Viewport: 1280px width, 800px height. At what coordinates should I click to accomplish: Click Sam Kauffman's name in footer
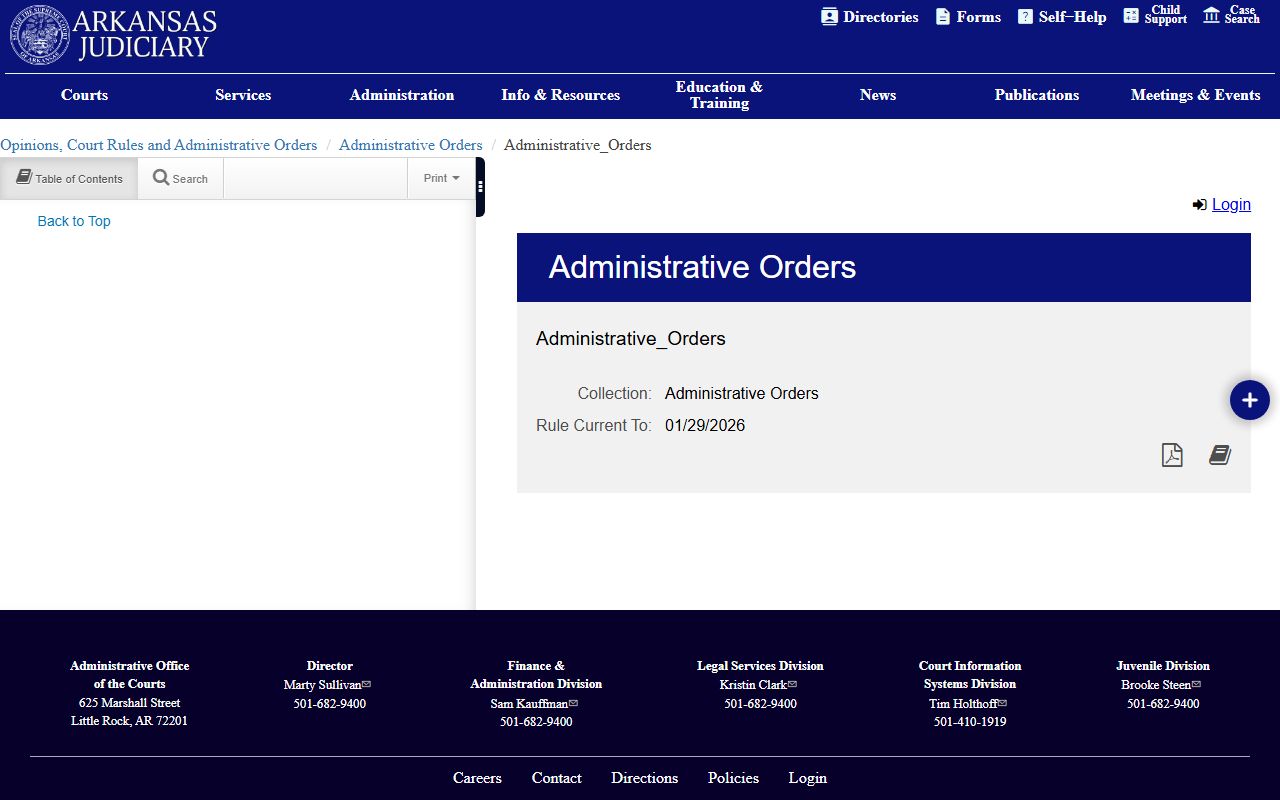click(x=529, y=703)
